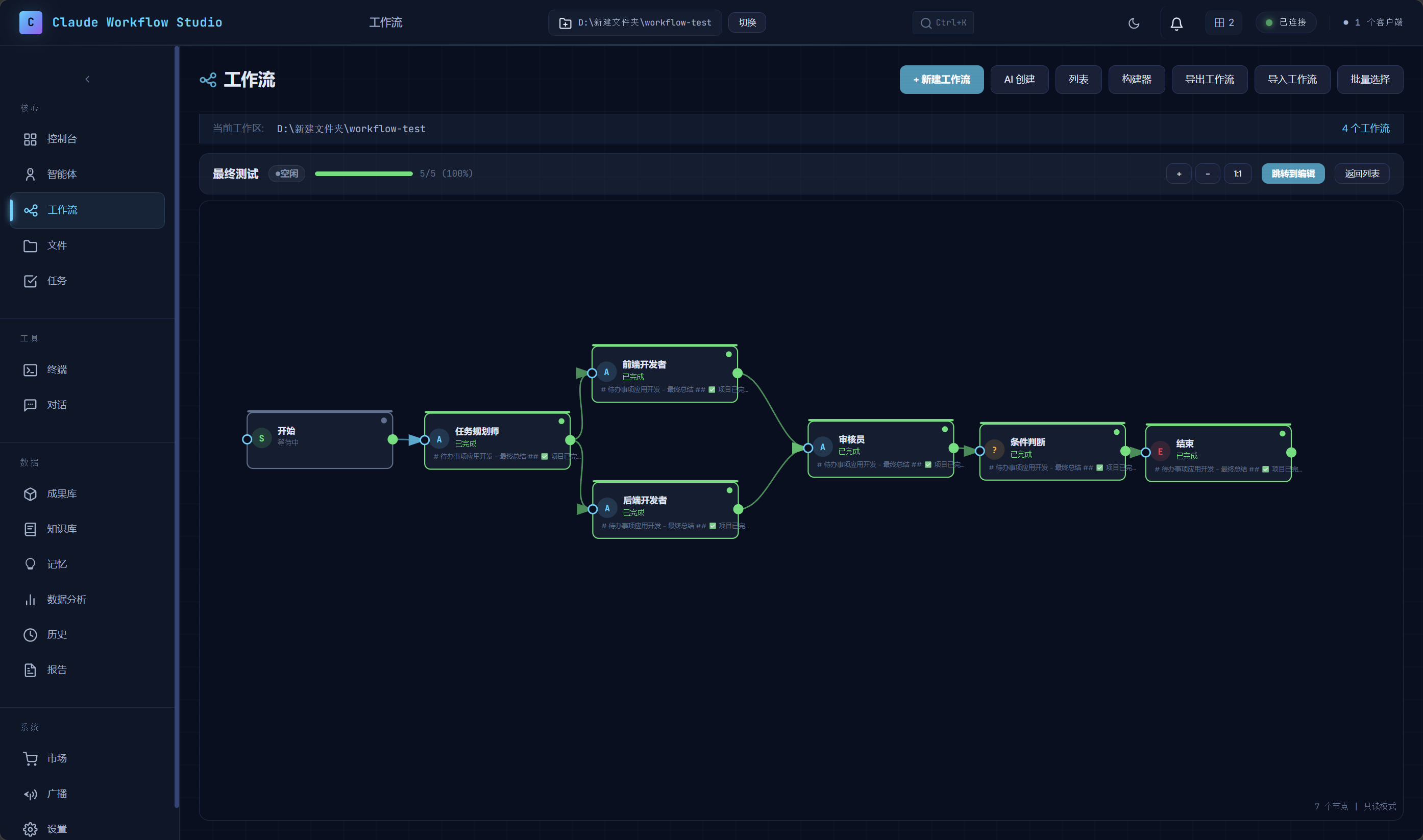The image size is (1423, 840).
Task: Click 导出工作流 button
Action: coord(1210,79)
